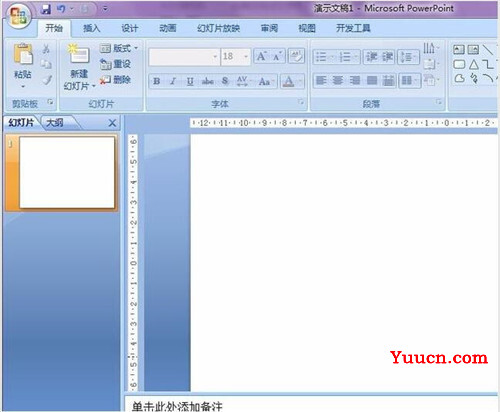This screenshot has width=500, height=412.
Task: Switch to the 审阅 Review tab
Action: [x=269, y=28]
